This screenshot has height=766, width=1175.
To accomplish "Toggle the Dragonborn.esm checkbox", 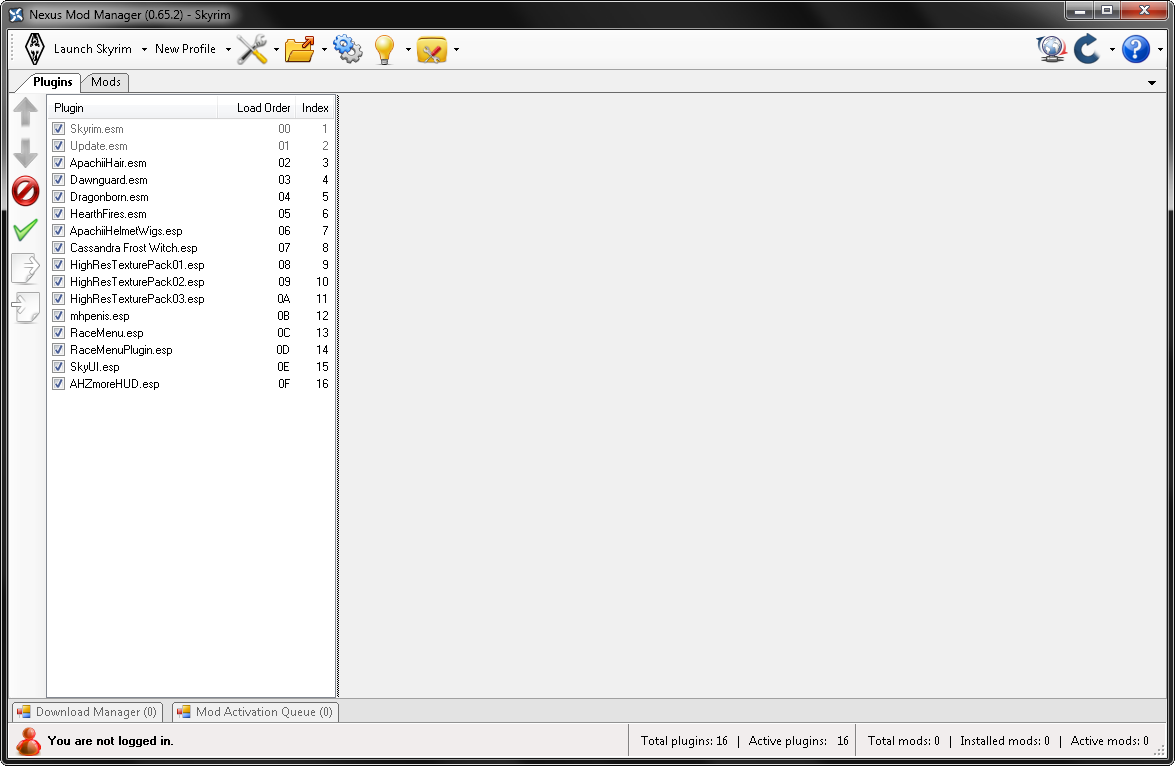I will point(58,196).
